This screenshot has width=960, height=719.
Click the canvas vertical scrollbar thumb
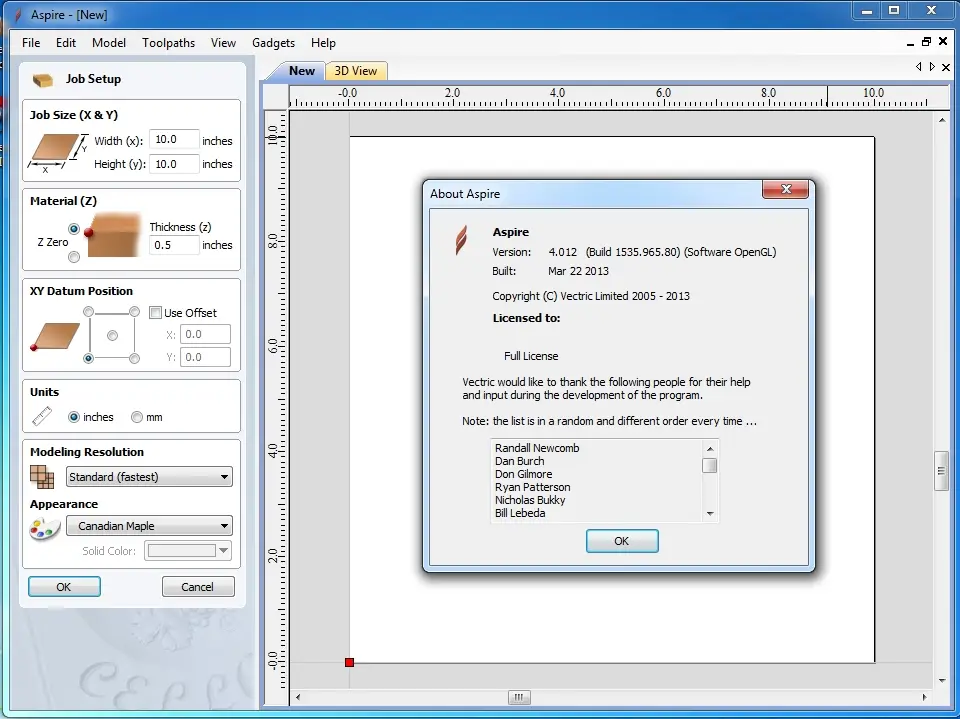(x=941, y=470)
